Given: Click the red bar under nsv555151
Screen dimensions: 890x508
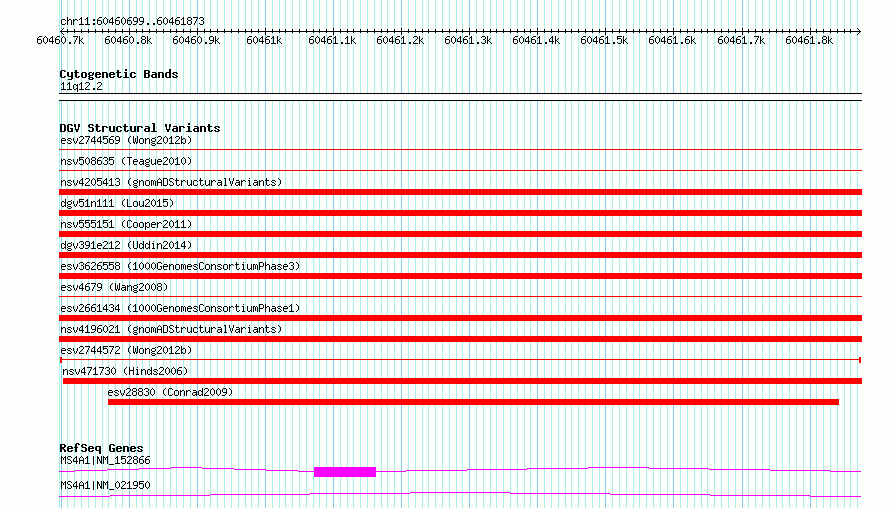Looking at the screenshot, I should click(460, 234).
